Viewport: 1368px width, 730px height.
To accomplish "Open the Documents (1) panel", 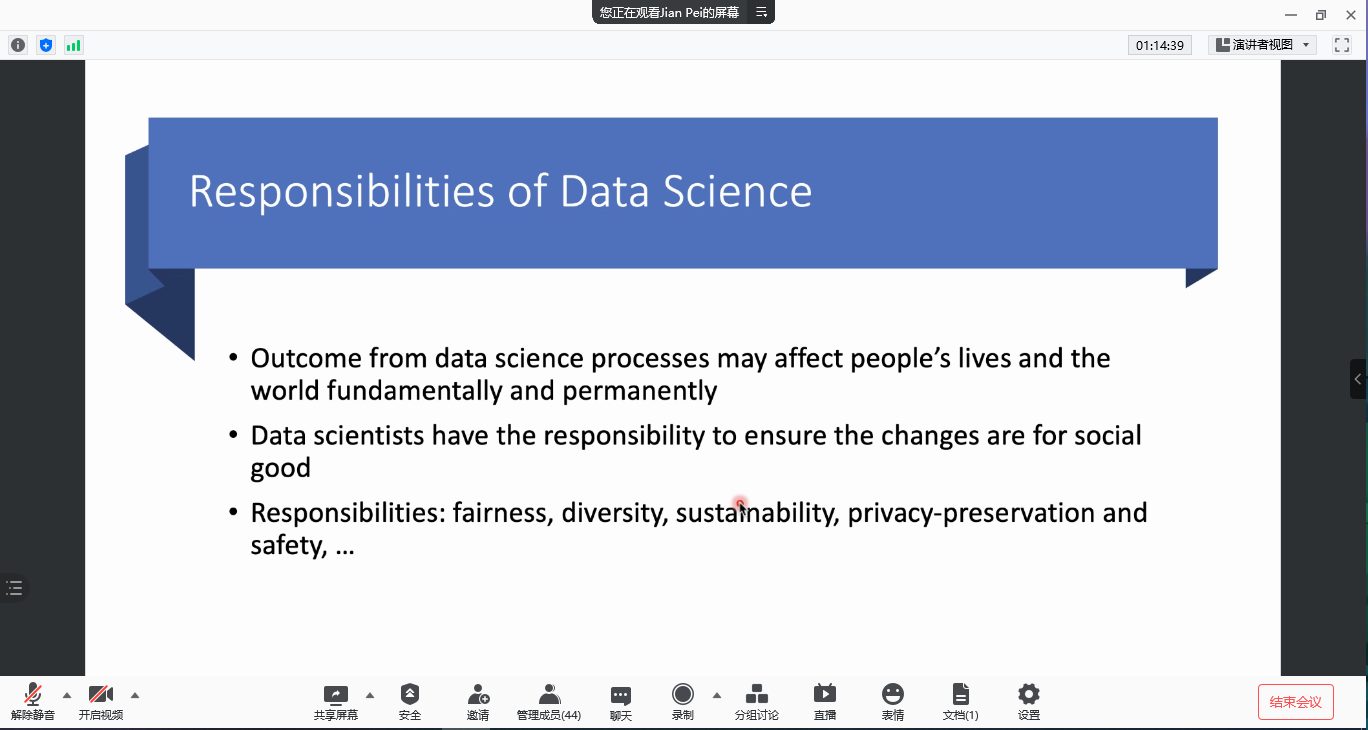I will [960, 701].
